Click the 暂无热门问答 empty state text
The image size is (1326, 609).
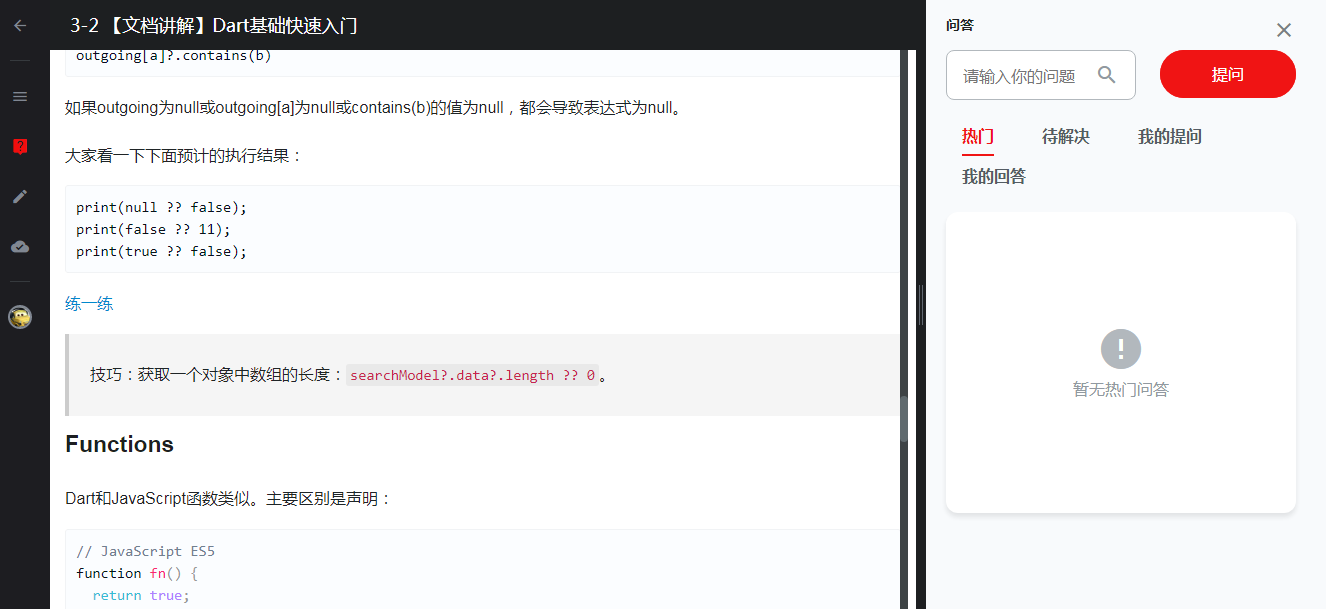point(1121,390)
